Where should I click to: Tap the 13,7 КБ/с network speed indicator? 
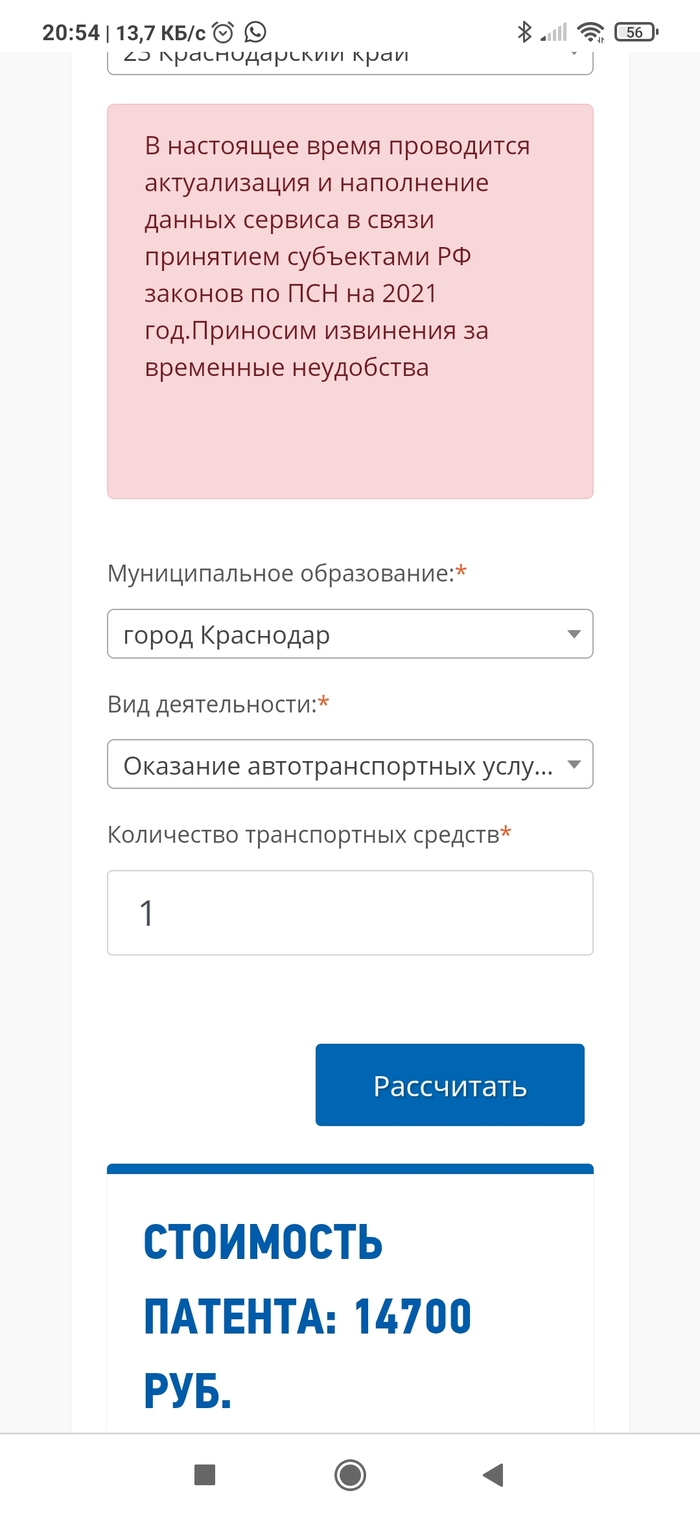point(161,32)
